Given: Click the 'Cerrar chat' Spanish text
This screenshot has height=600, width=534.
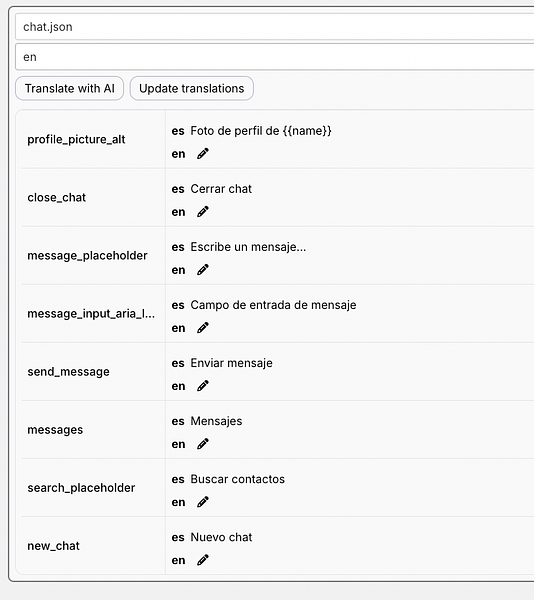Looking at the screenshot, I should pyautogui.click(x=221, y=189).
